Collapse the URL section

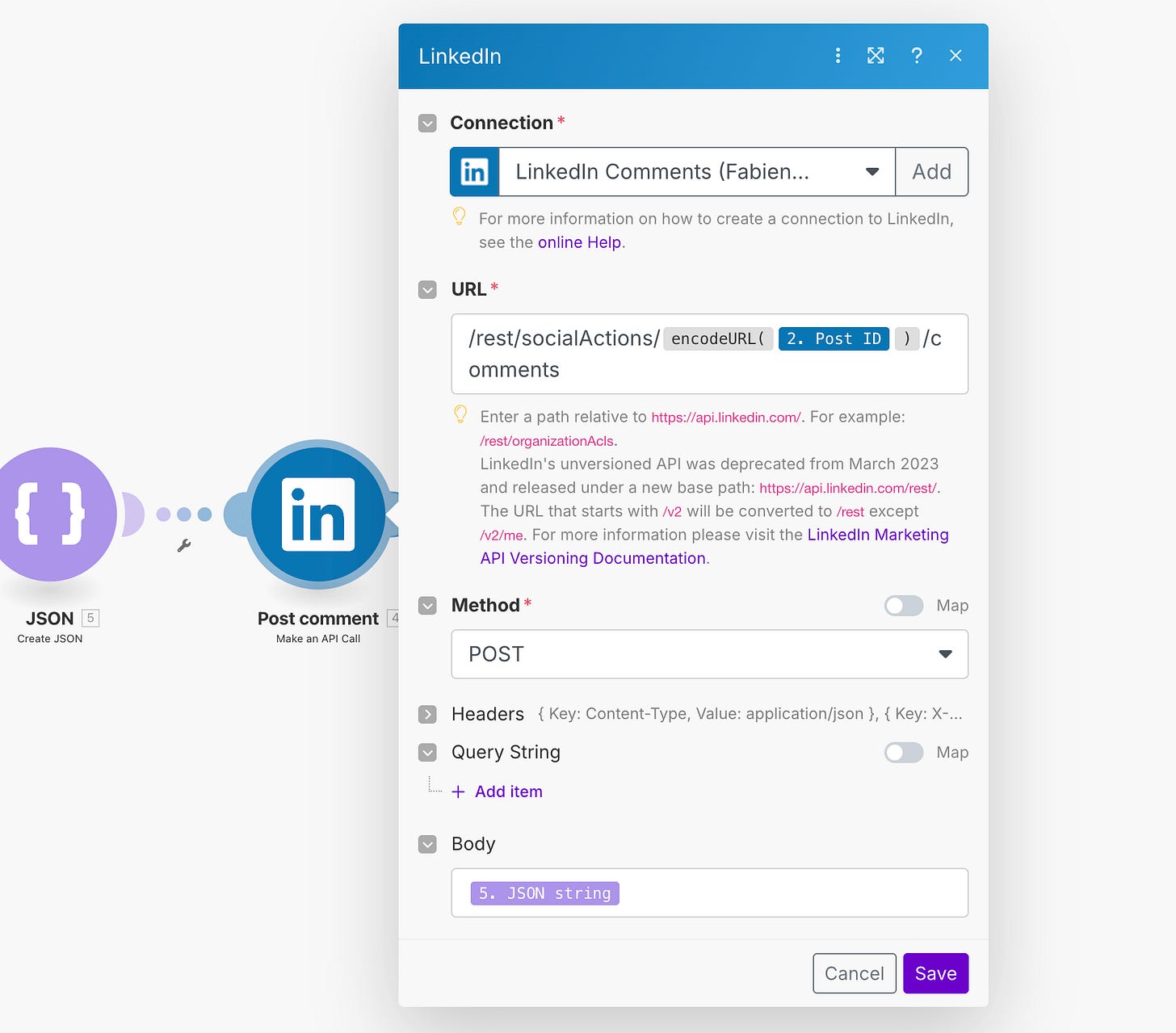[427, 289]
